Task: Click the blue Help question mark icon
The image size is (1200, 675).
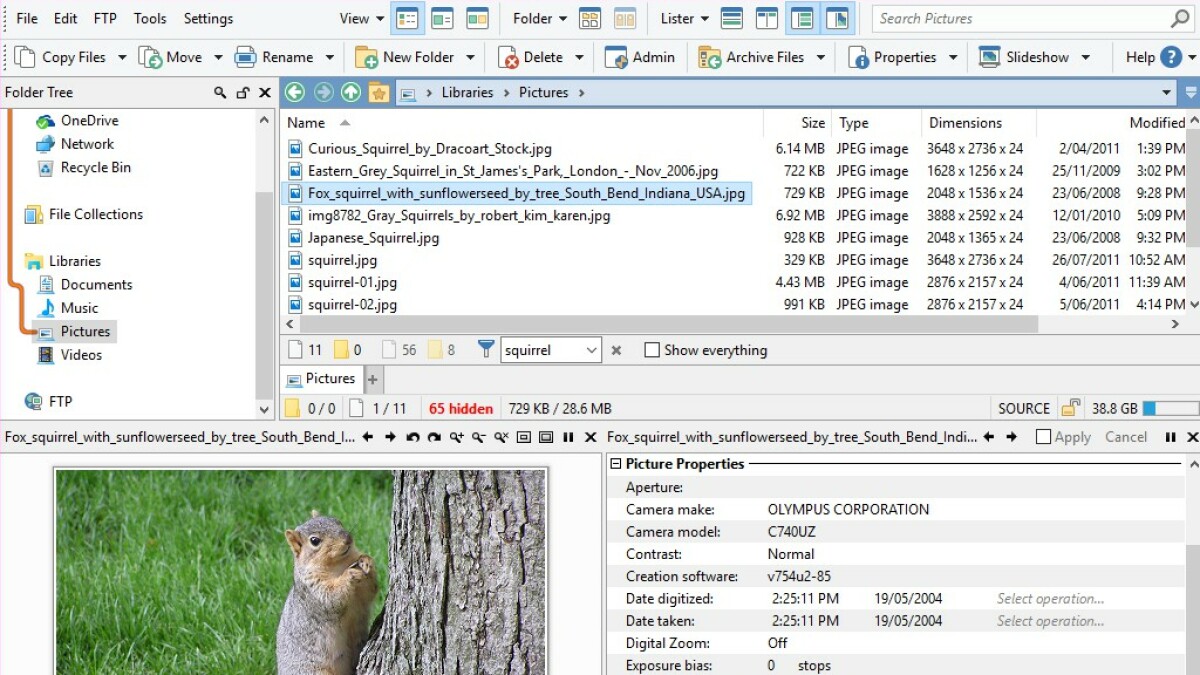Action: click(1172, 57)
